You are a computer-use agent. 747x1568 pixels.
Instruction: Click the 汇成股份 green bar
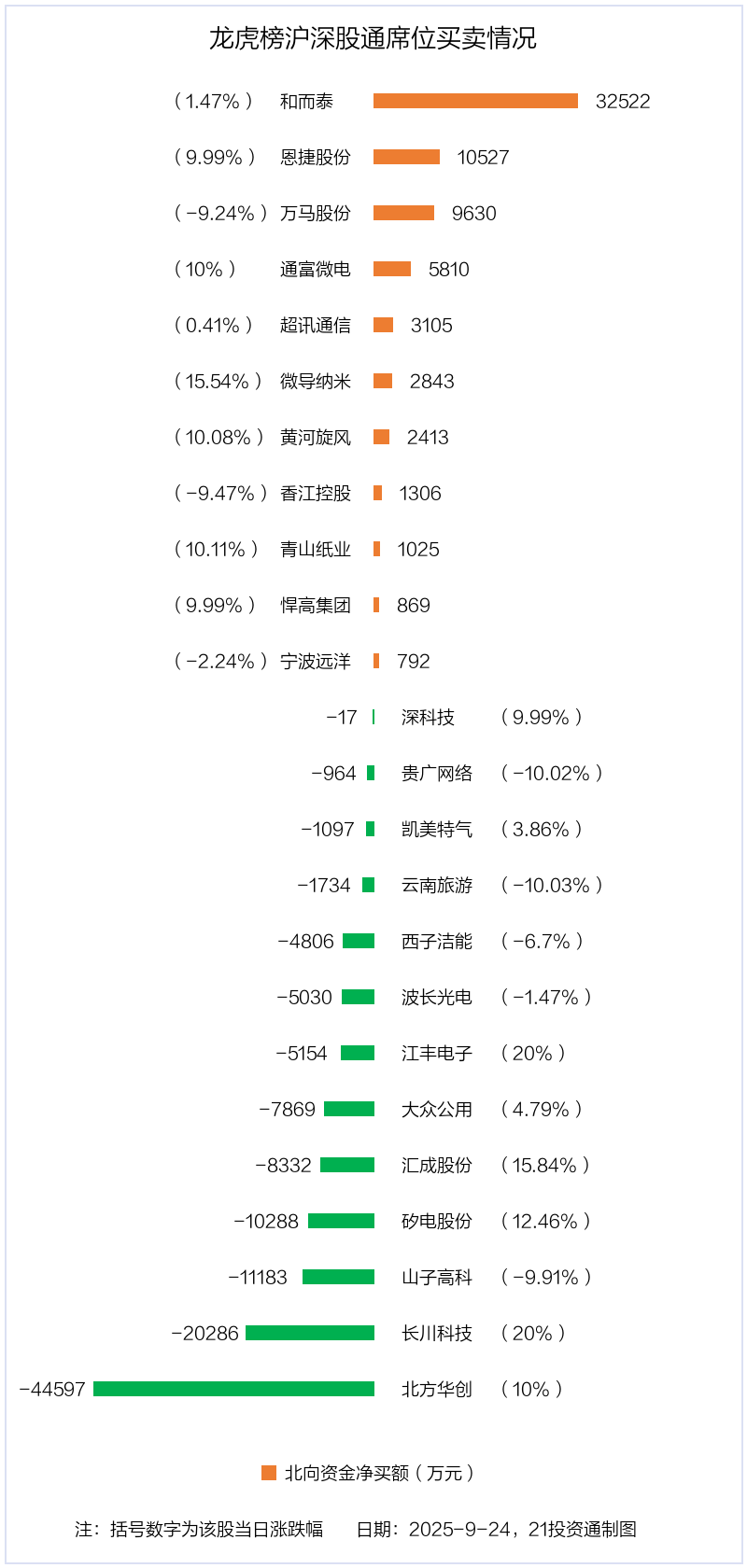(x=347, y=1165)
